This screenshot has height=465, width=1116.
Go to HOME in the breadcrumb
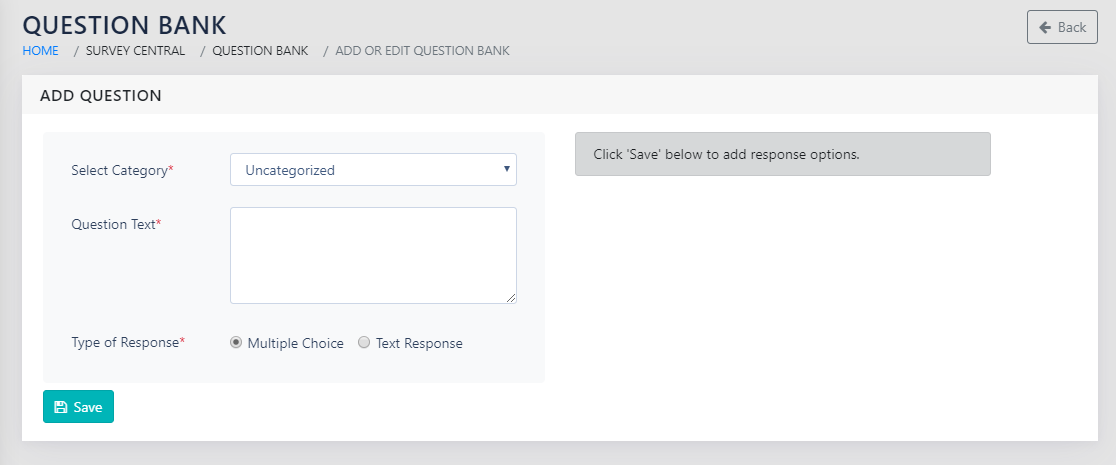[40, 50]
